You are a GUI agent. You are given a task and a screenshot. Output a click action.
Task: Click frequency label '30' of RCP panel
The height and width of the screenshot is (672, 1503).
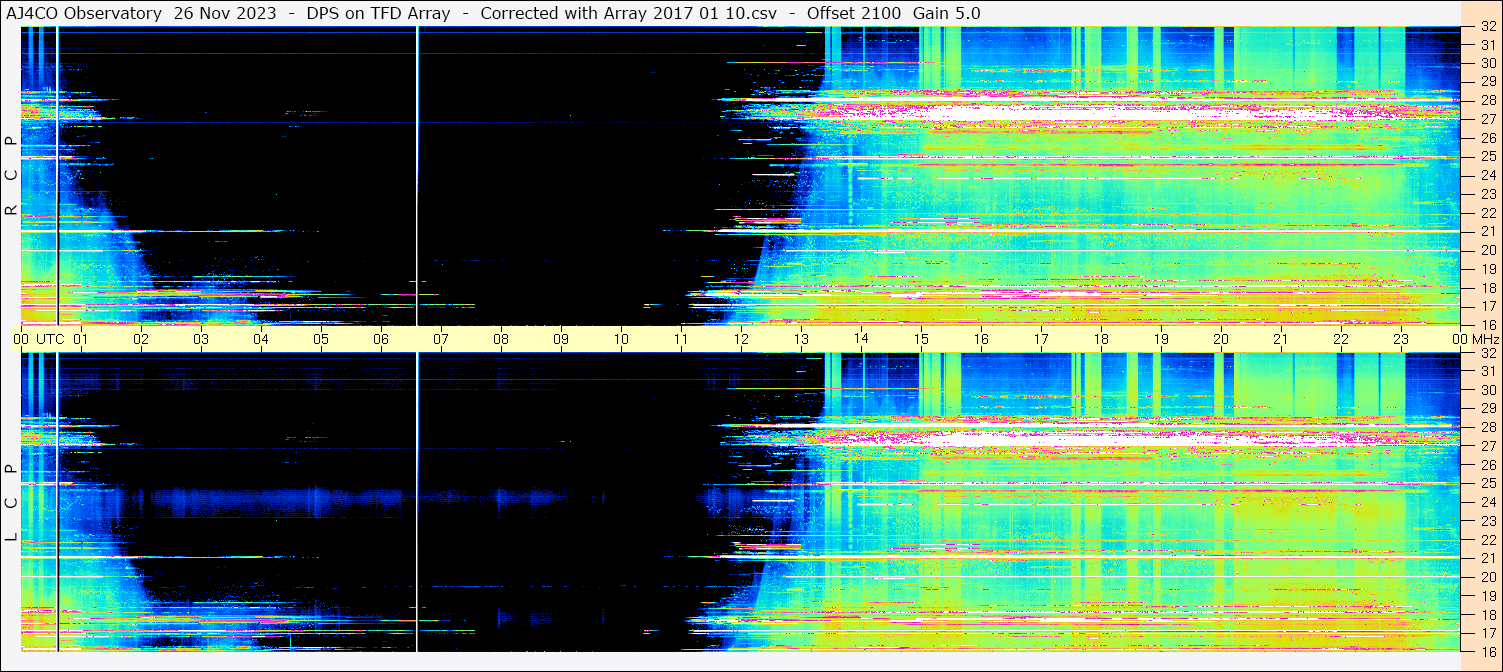pyautogui.click(x=1487, y=63)
